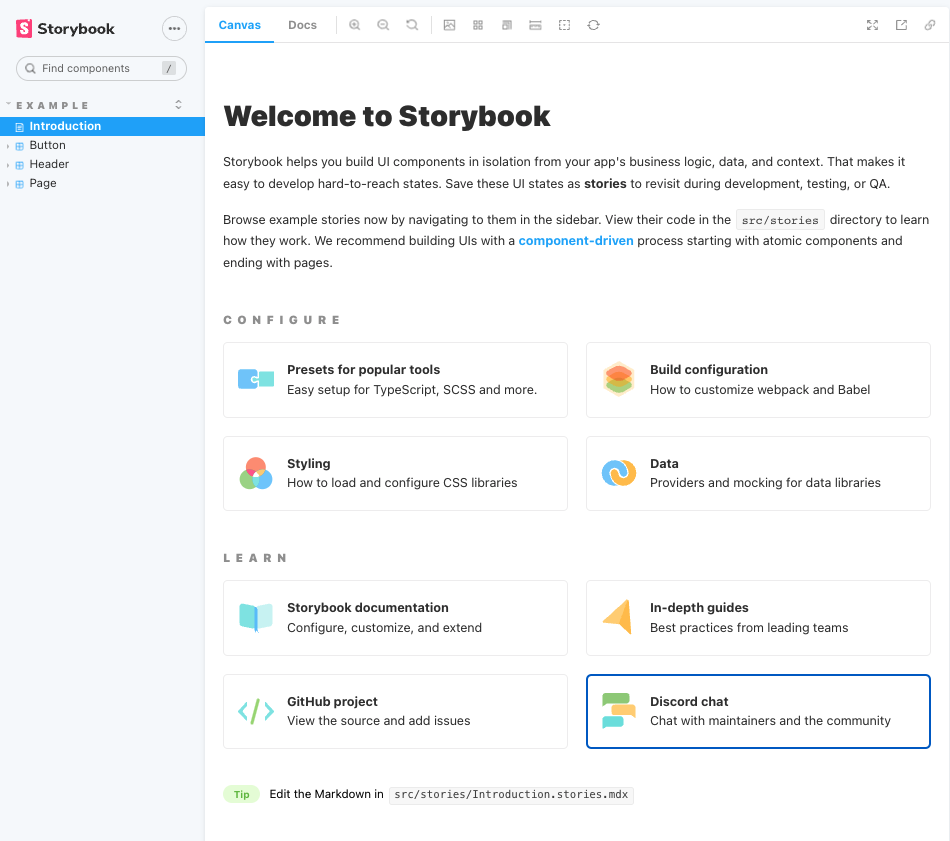Click the Introduction document icon
950x841 pixels.
coord(19,127)
